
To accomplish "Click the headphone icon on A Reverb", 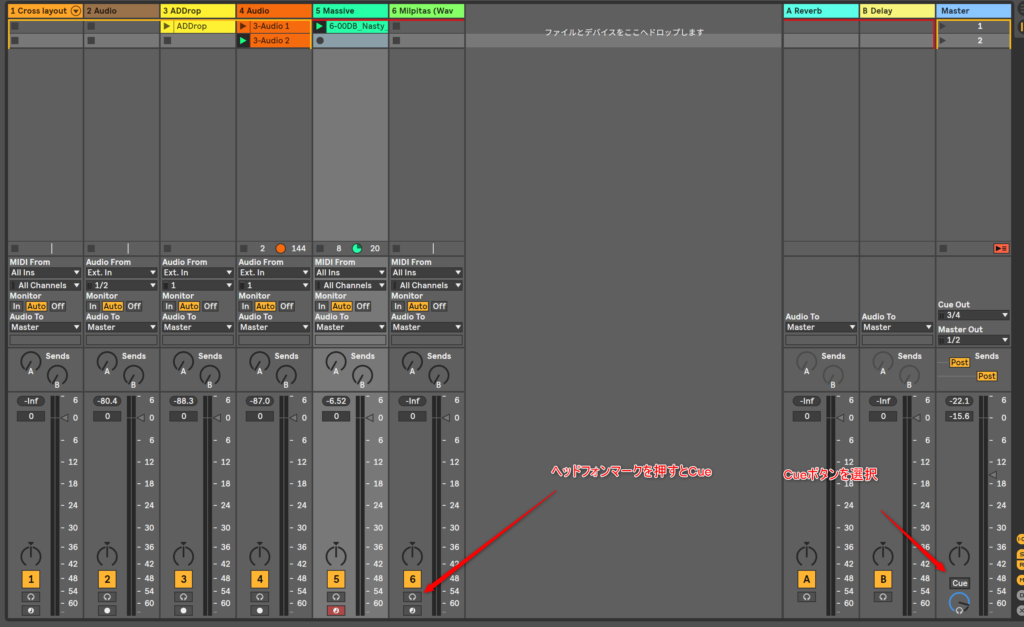I will [x=806, y=597].
